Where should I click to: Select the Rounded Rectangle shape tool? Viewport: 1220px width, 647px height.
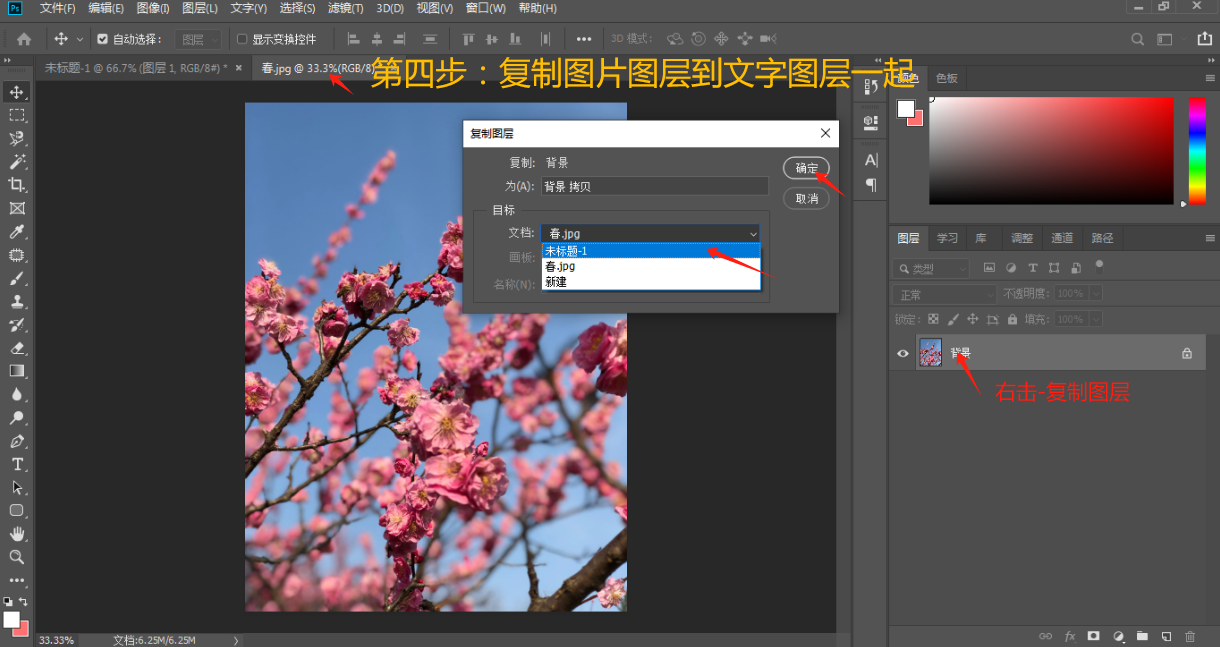(17, 510)
